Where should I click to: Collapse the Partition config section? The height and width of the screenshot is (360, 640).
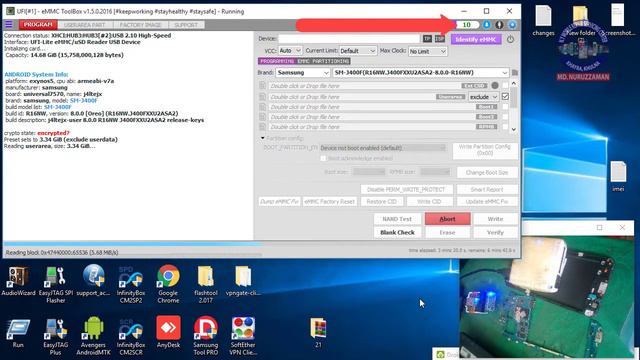pos(262,138)
